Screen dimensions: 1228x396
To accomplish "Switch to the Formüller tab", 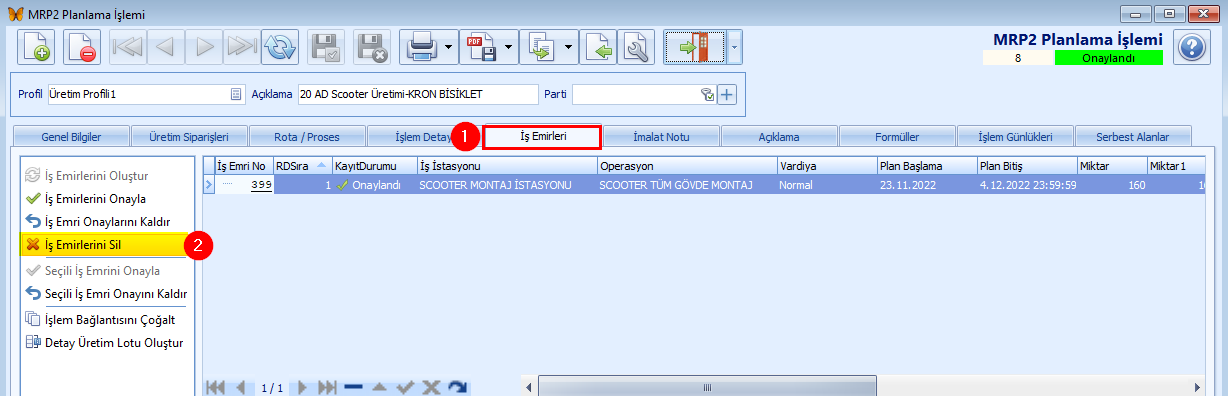I will (897, 136).
